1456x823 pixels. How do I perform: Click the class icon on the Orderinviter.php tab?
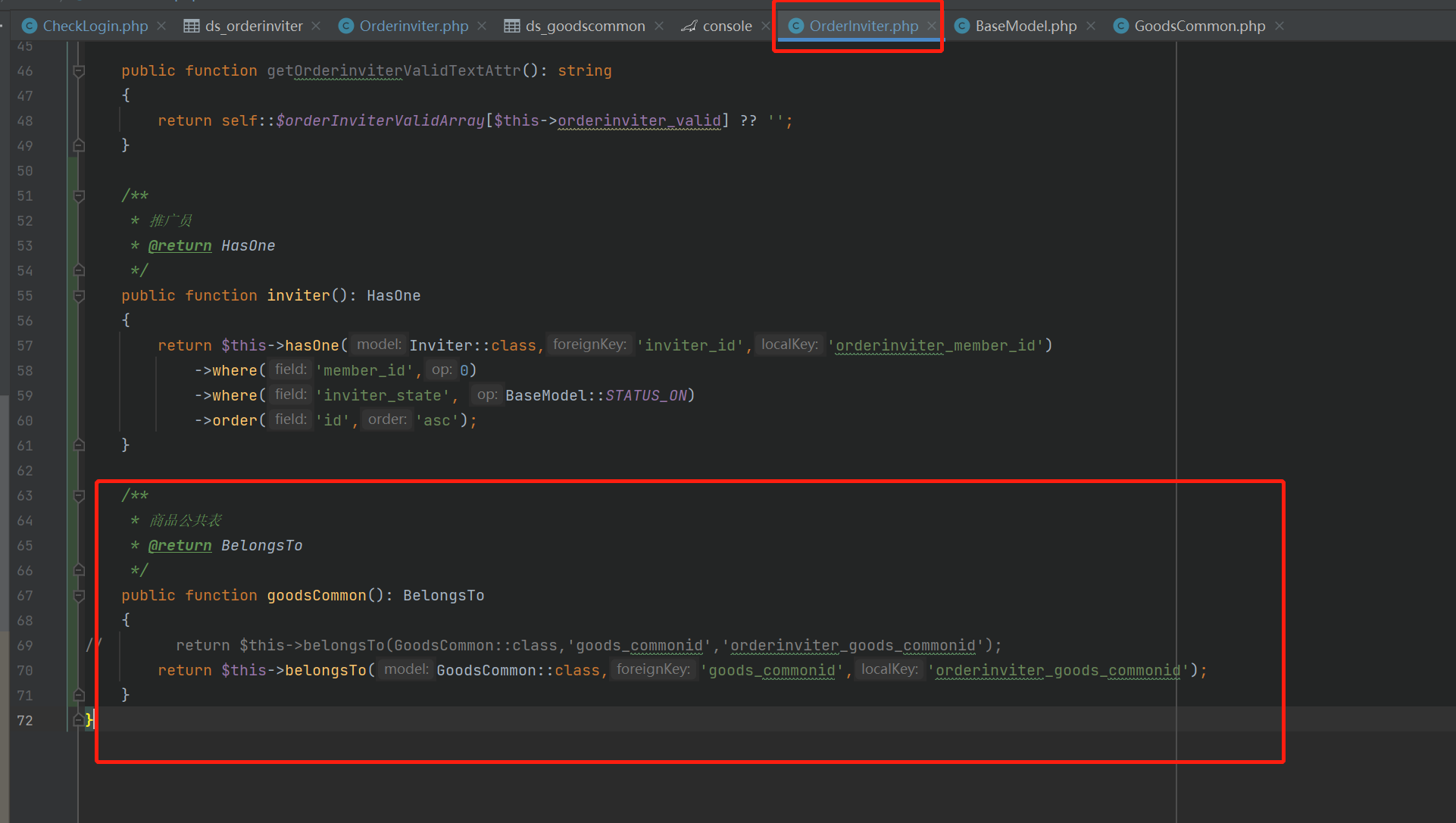click(345, 25)
